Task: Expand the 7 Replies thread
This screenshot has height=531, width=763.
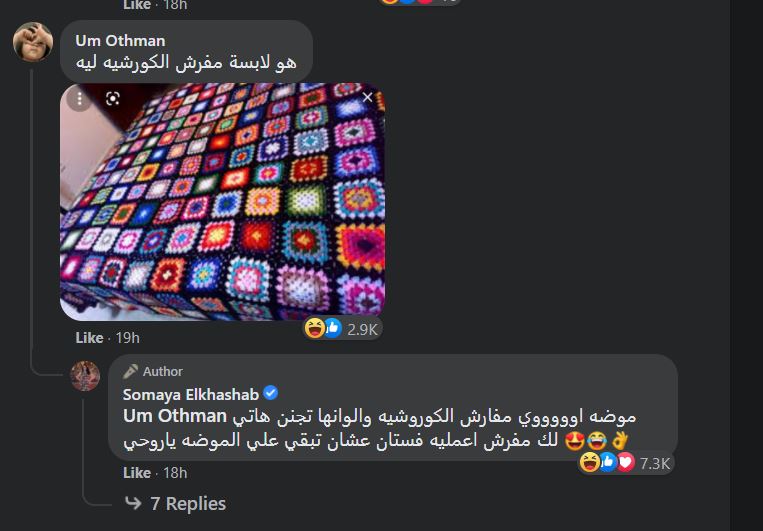Action: click(x=188, y=504)
